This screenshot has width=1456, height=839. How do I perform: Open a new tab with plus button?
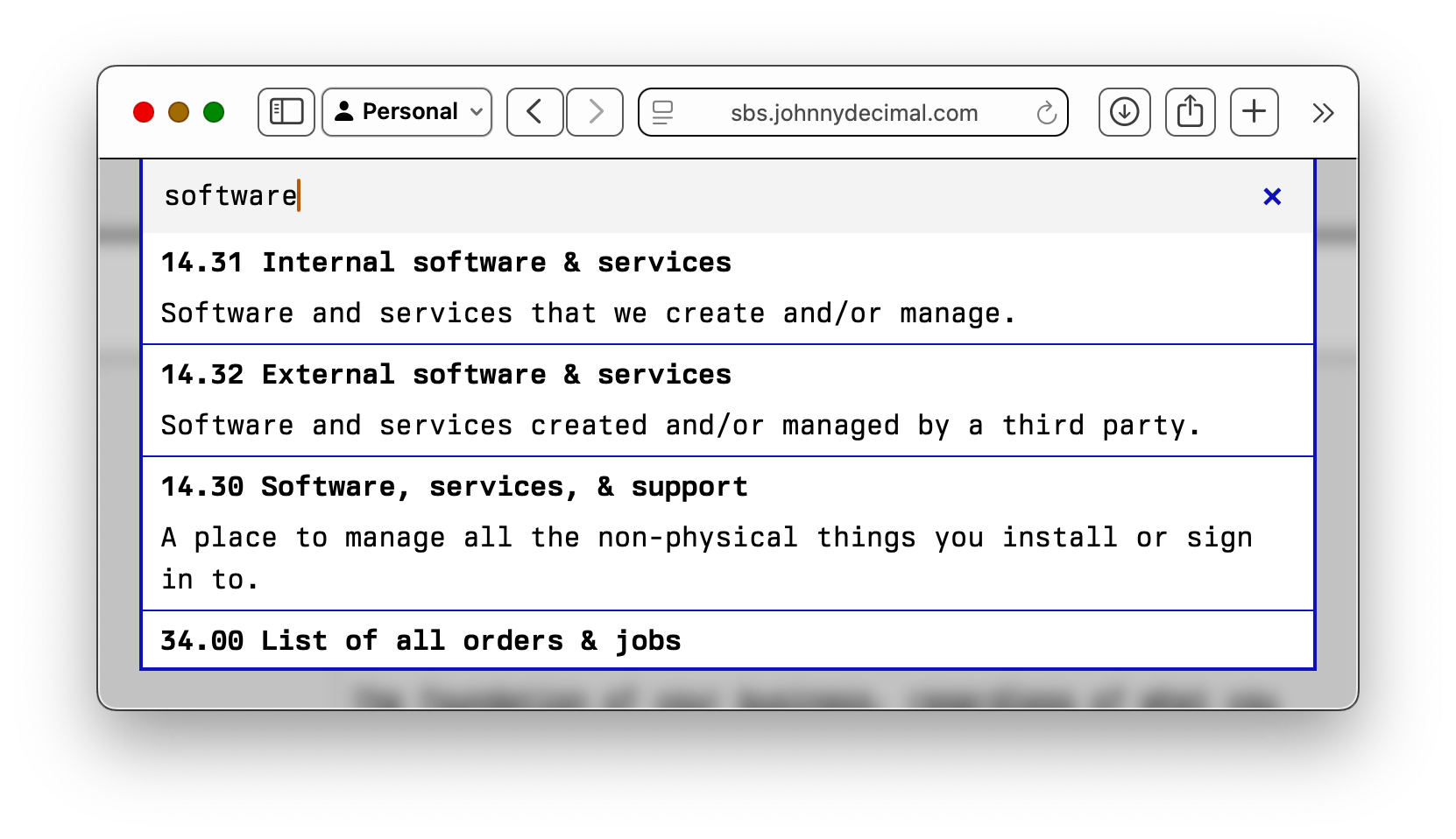pyautogui.click(x=1255, y=112)
